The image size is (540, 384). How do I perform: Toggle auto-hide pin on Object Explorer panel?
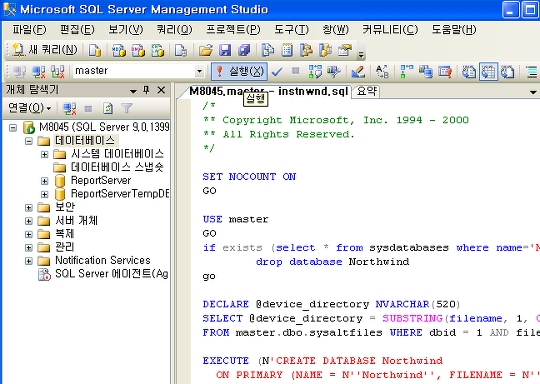pos(146,90)
